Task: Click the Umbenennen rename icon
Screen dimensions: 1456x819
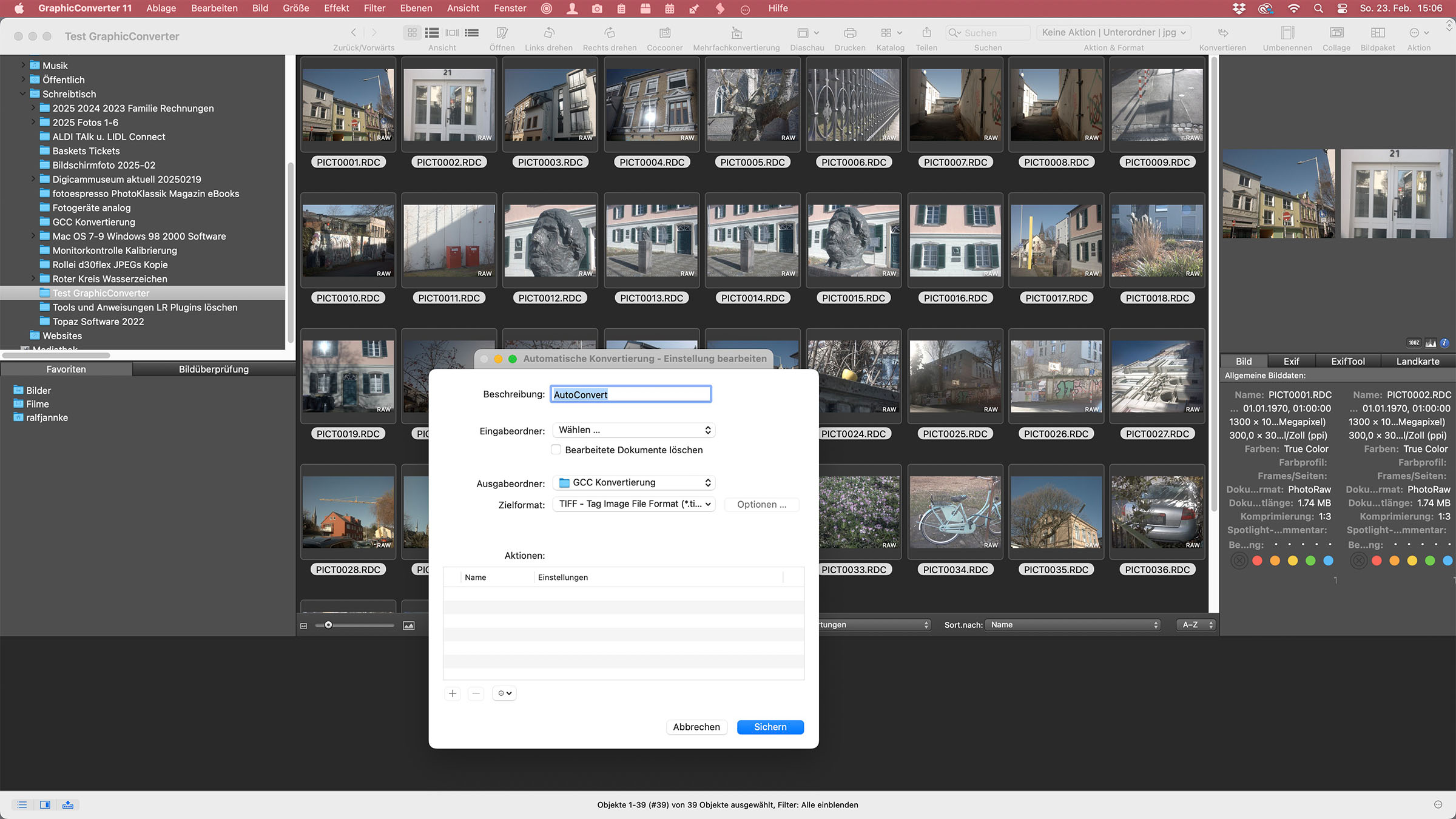Action: pos(1287,33)
